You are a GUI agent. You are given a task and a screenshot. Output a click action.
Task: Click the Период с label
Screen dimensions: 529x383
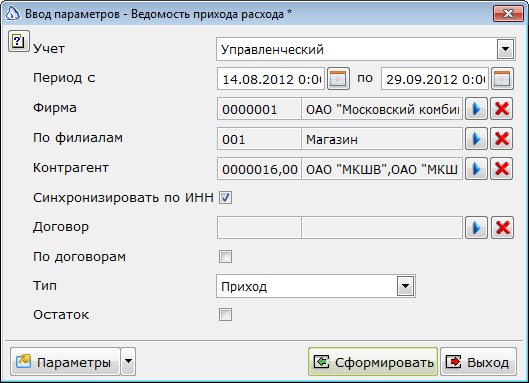pyautogui.click(x=64, y=78)
